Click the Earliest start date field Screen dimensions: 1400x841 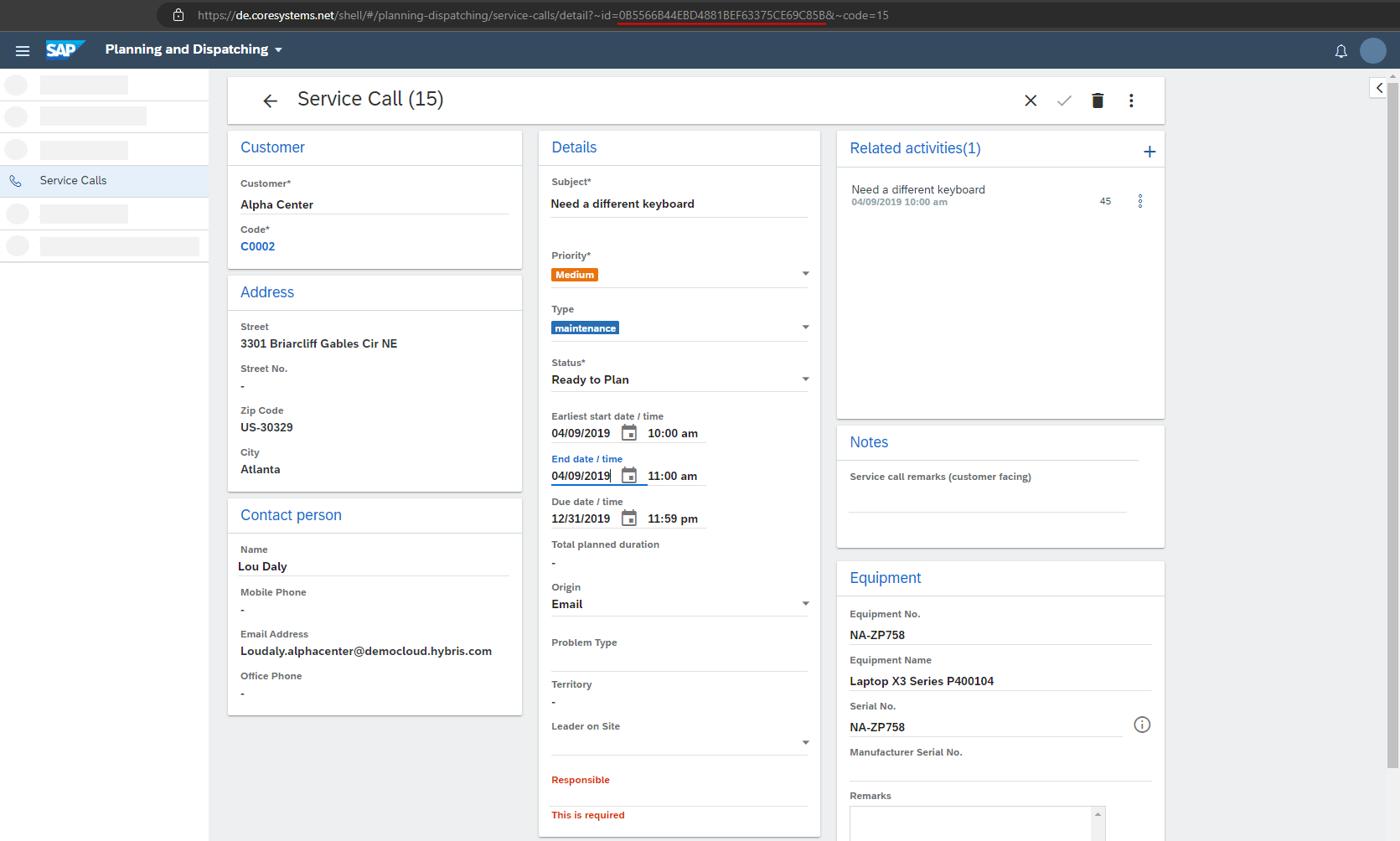click(x=581, y=434)
